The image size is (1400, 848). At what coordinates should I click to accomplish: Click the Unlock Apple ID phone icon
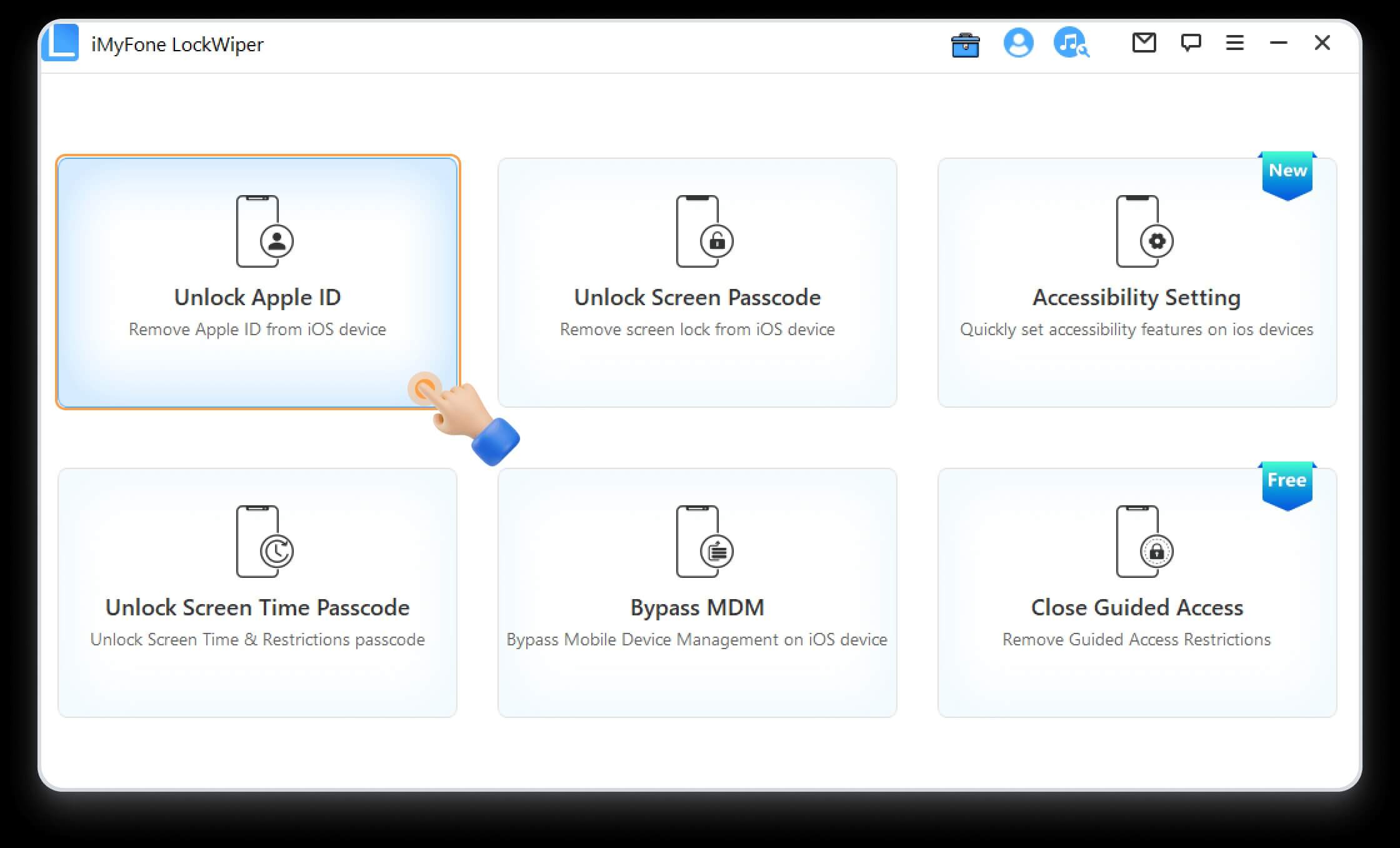point(264,231)
